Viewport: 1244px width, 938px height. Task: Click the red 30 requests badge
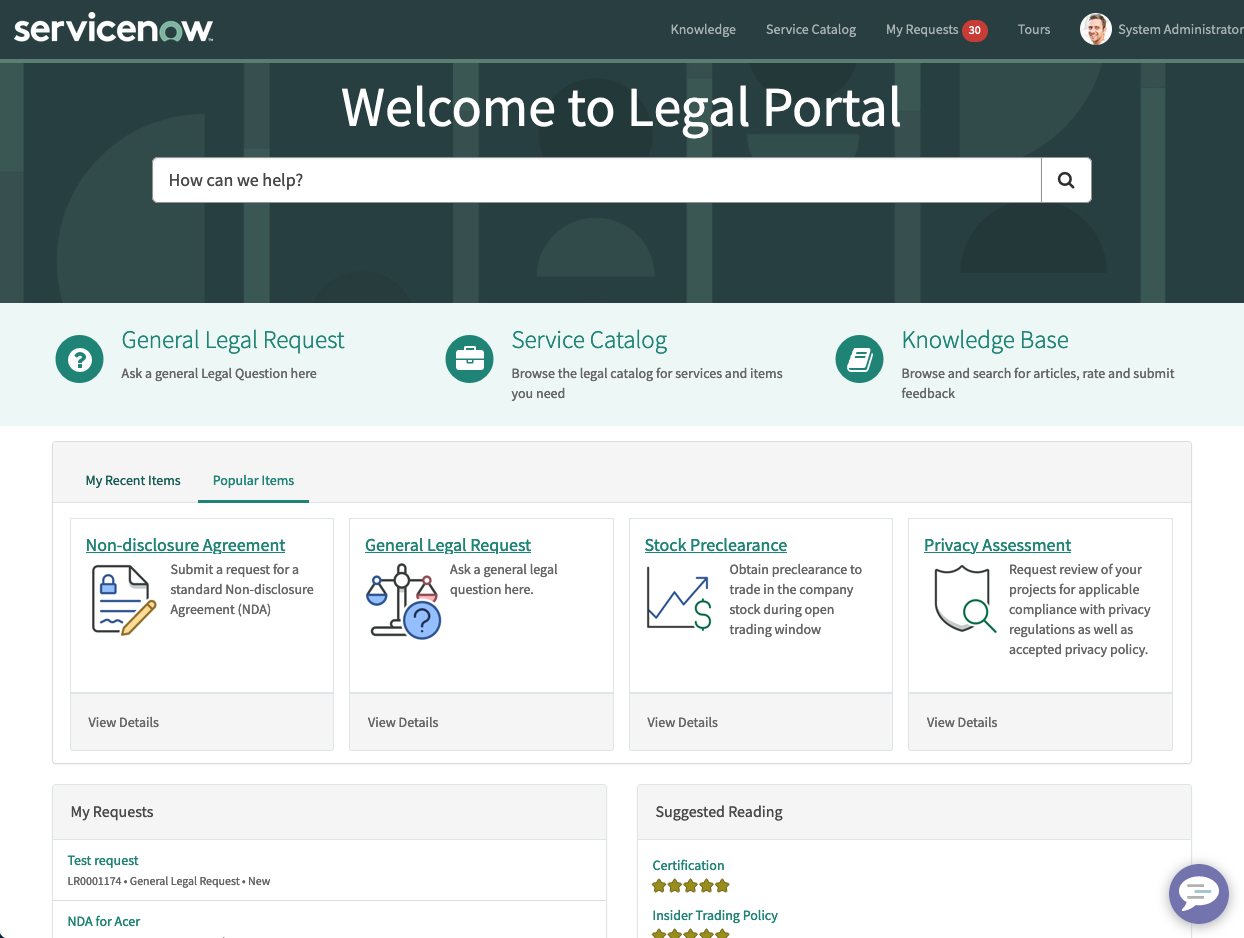coord(975,31)
